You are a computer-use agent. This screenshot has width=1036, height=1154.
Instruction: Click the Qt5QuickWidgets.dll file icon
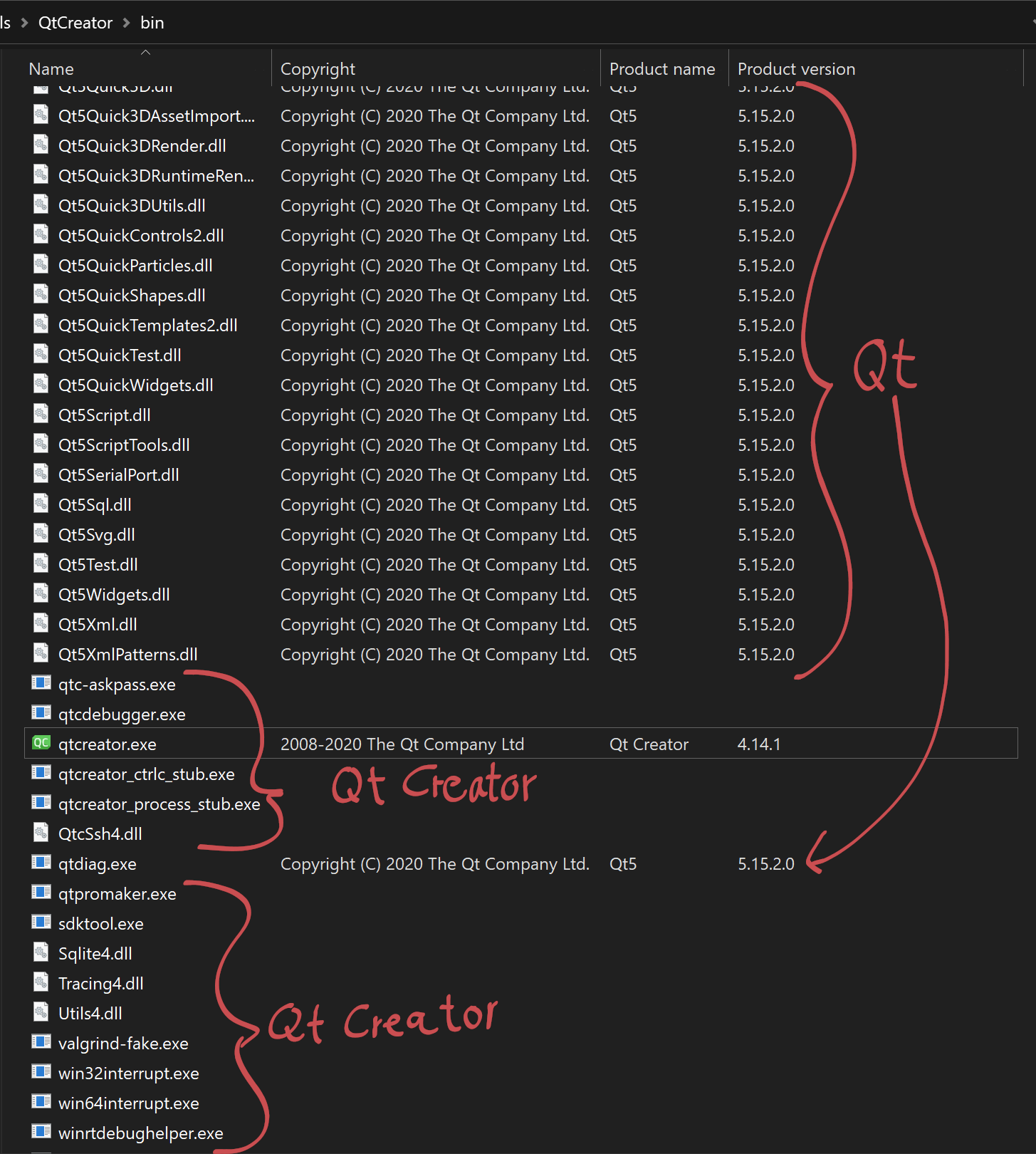tap(41, 384)
